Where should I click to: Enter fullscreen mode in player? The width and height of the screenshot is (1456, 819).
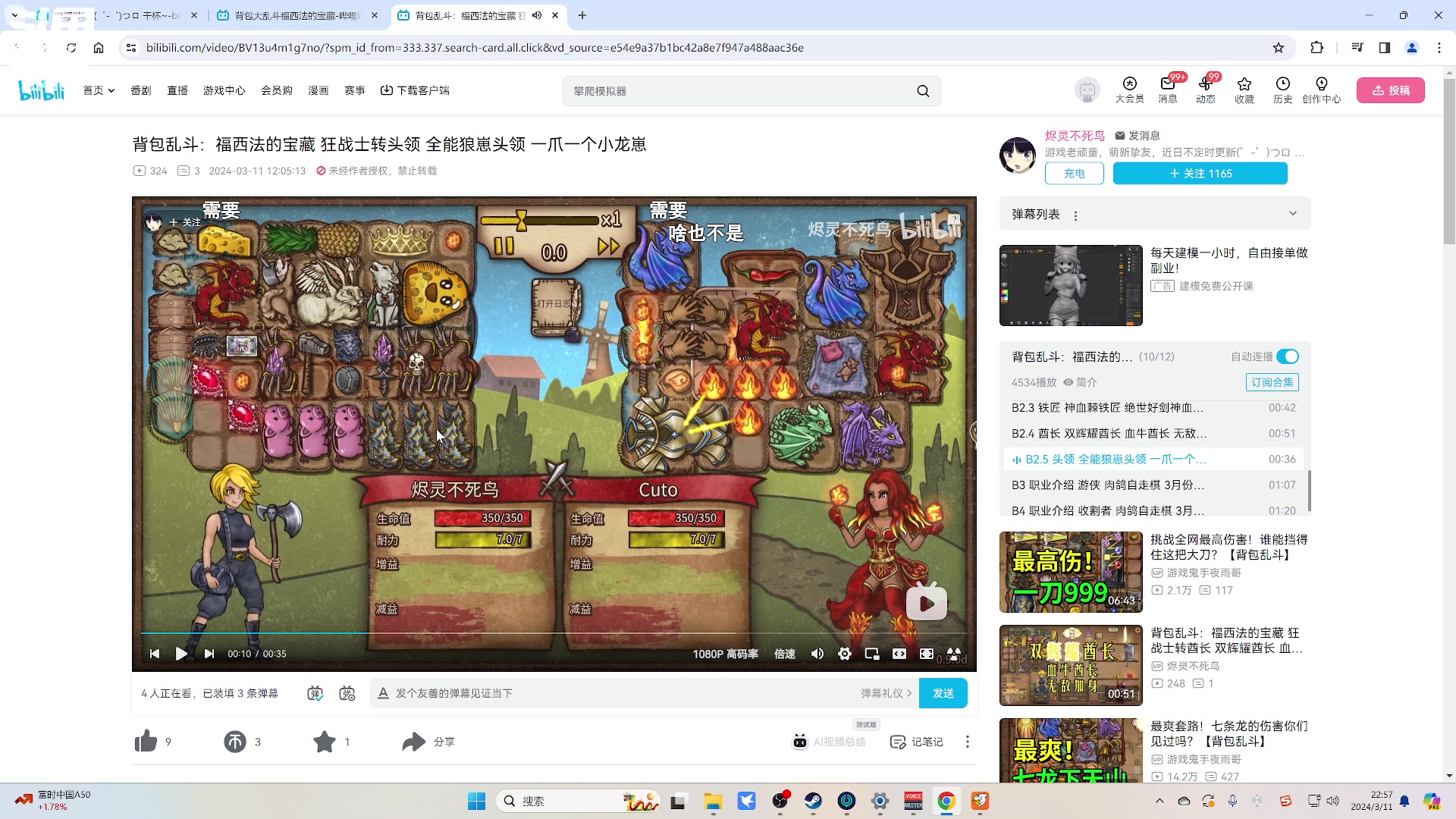(x=954, y=654)
